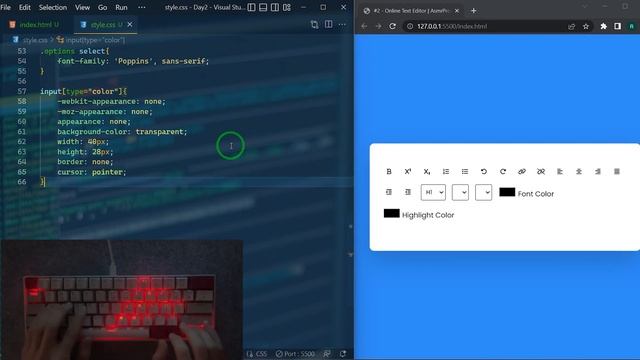640x360 pixels.
Task: Open the empty dropdown beside Font Color swatch
Action: (x=483, y=192)
